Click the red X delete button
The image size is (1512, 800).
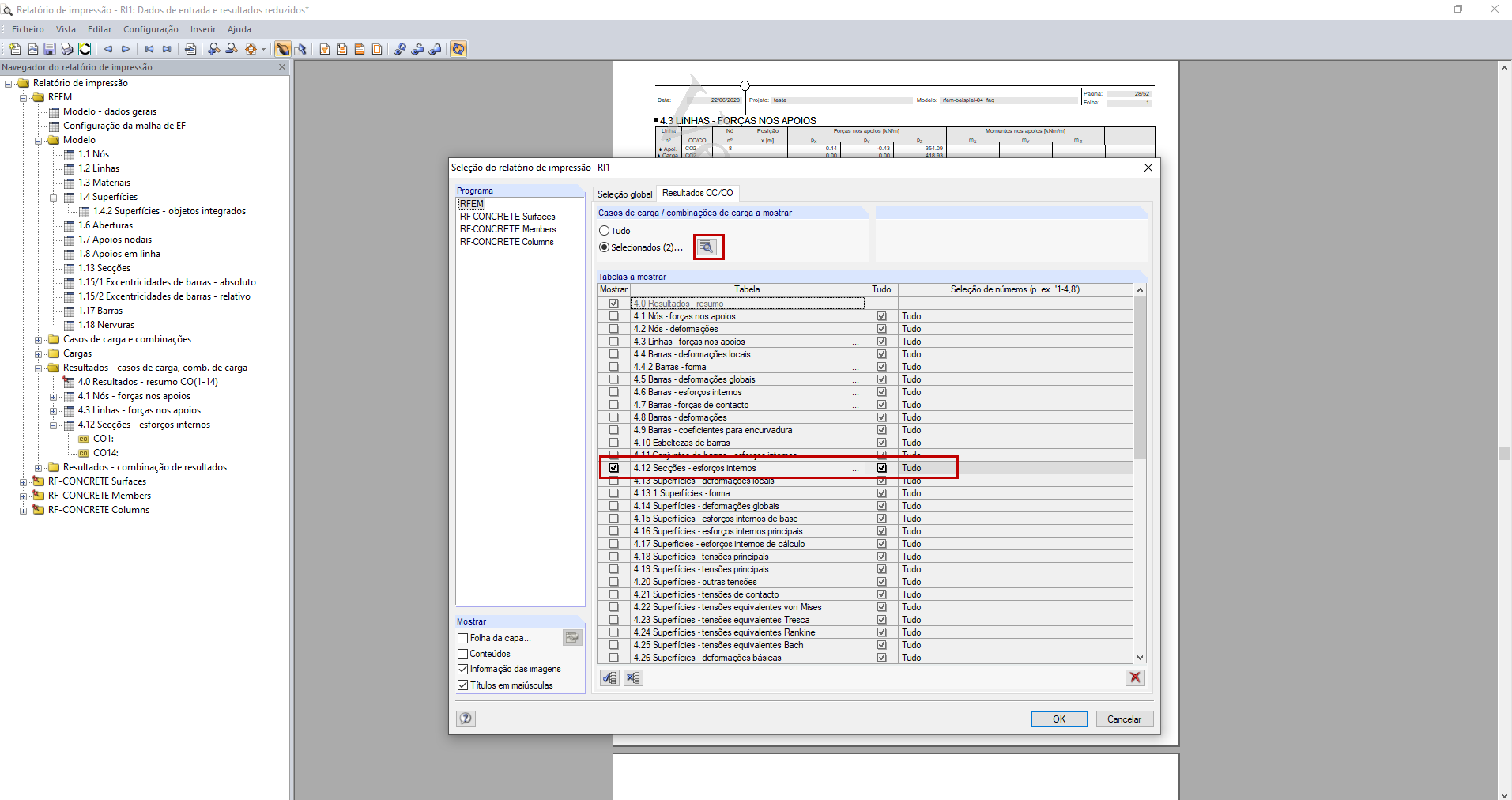coord(1135,677)
